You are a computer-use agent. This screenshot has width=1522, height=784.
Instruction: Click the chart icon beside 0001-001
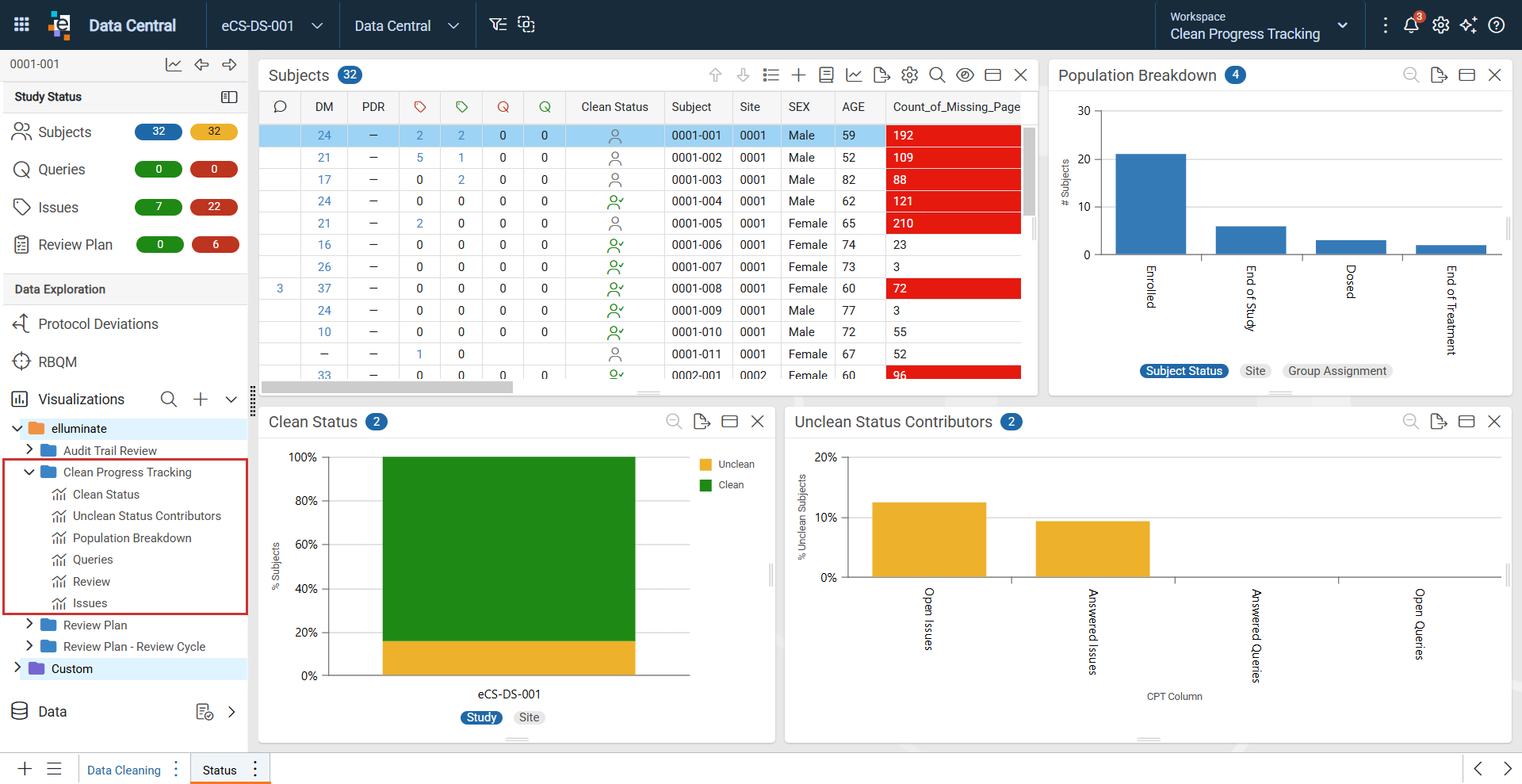tap(174, 64)
